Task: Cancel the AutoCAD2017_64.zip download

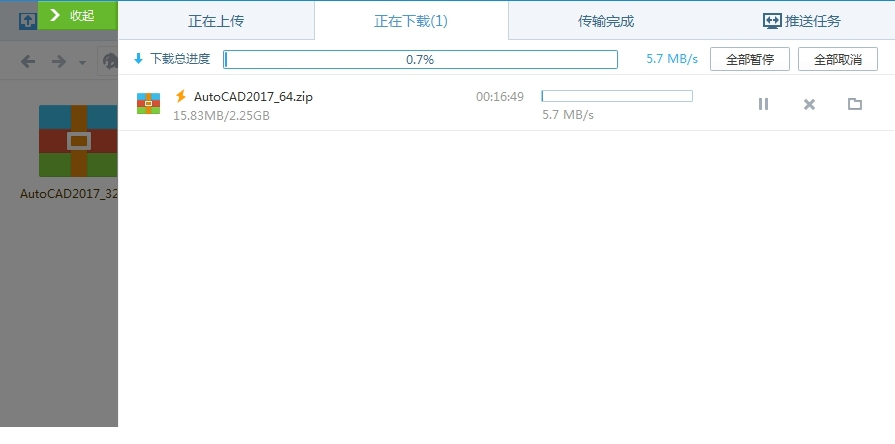Action: [x=809, y=104]
